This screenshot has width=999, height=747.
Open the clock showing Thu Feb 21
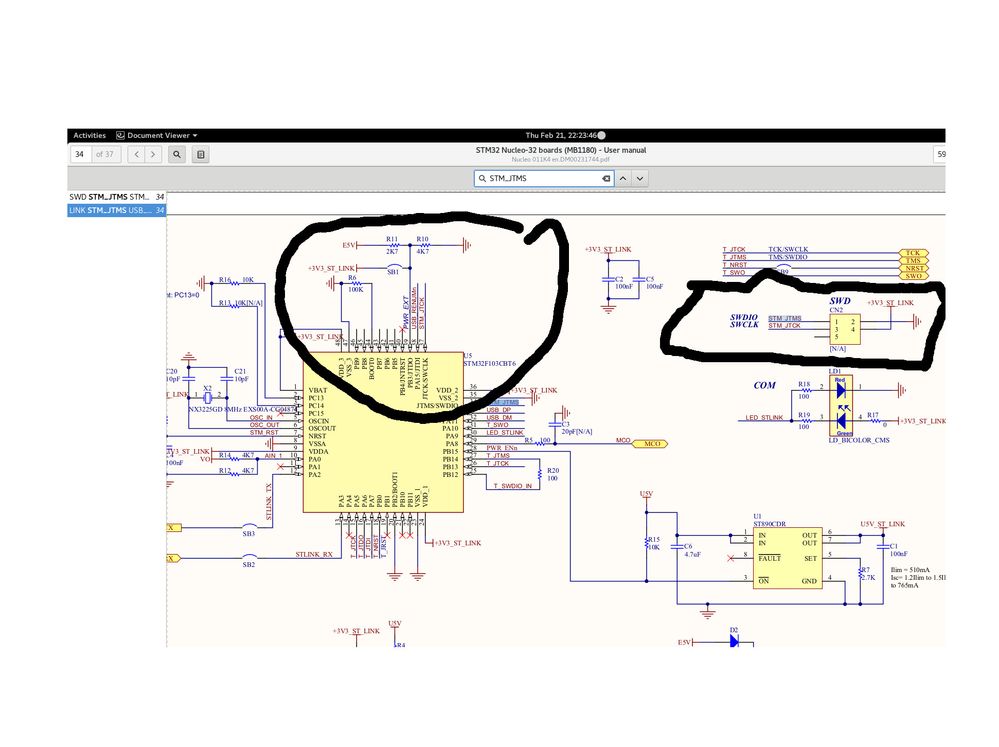(561, 135)
